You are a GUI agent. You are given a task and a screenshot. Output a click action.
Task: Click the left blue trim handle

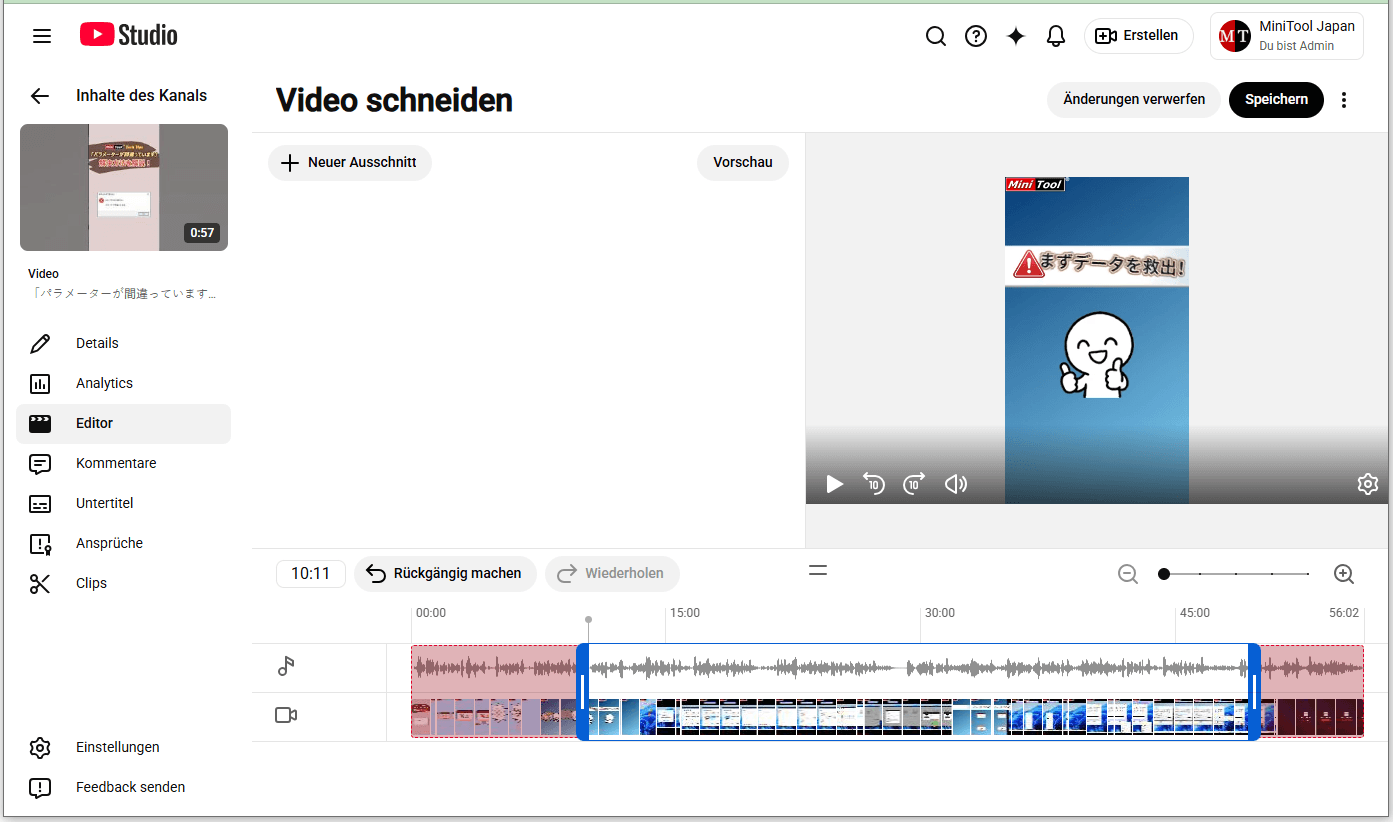tap(582, 692)
